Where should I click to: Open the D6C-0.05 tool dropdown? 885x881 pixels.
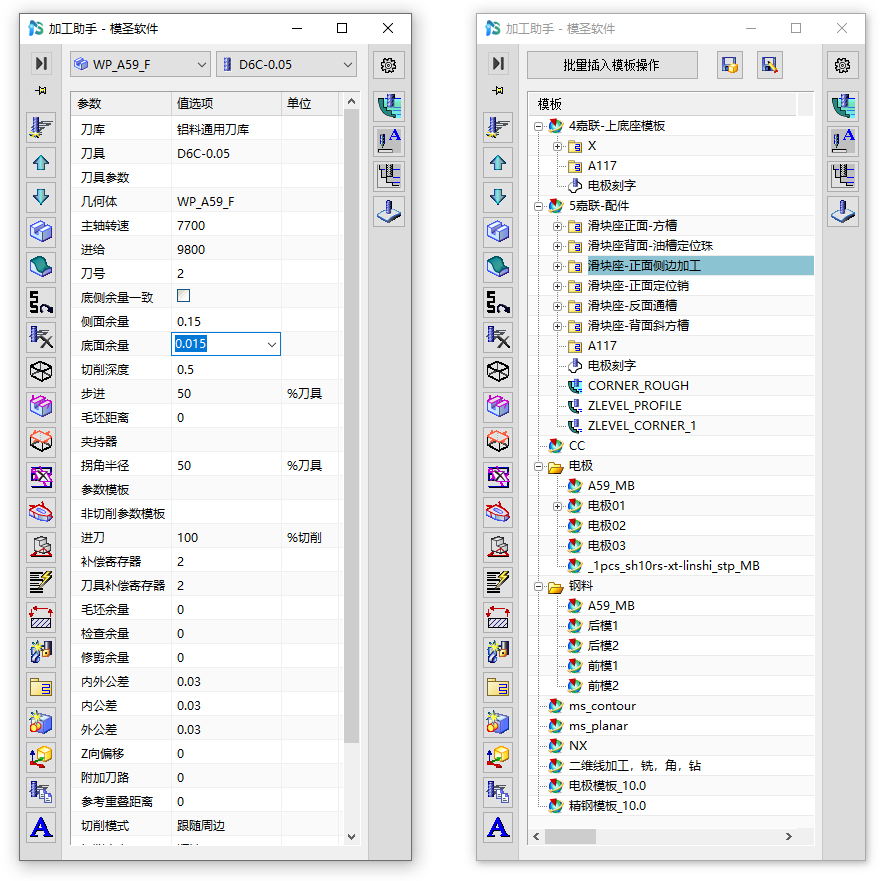tap(286, 65)
